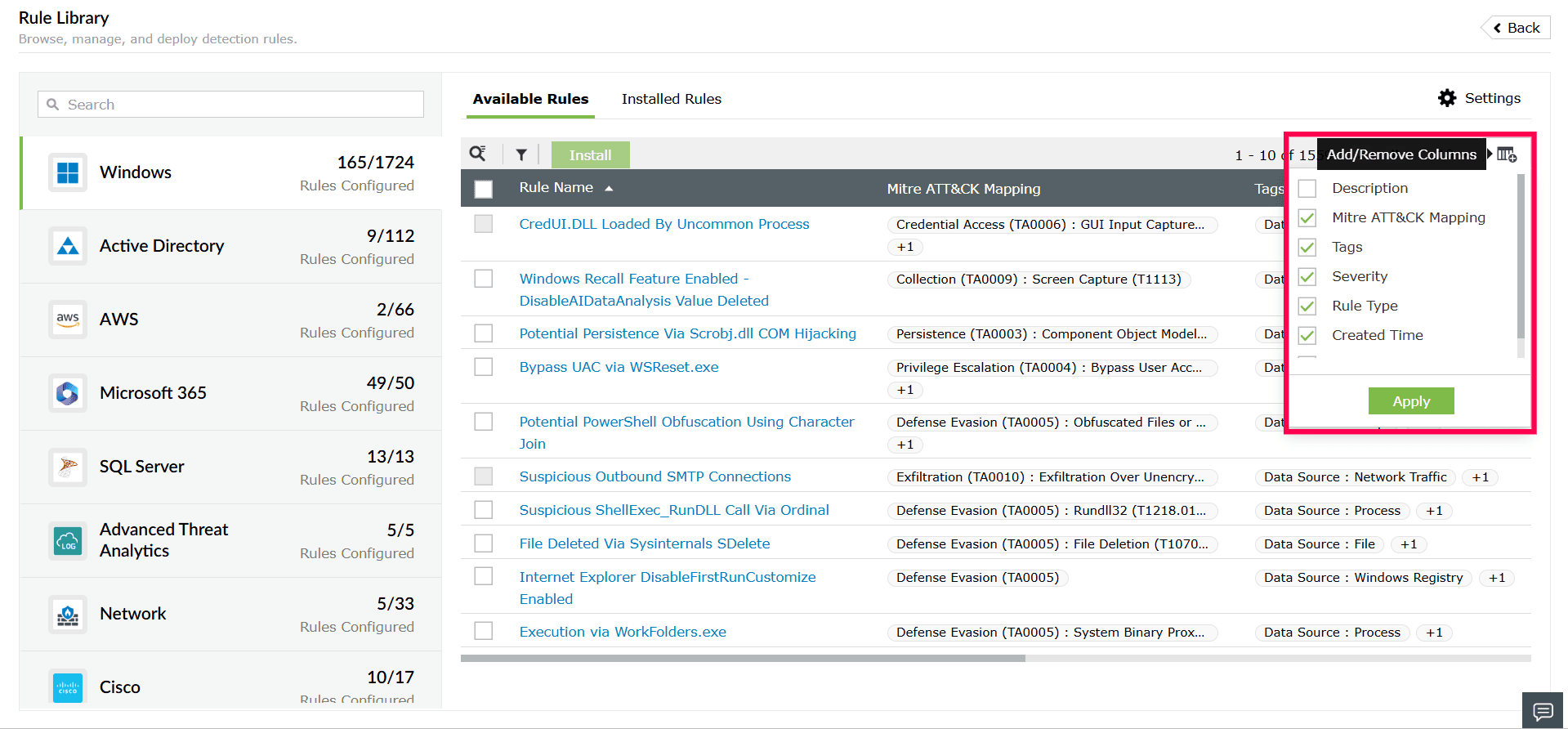Viewport: 1568px width, 729px height.
Task: Toggle the Severity column checkbox
Action: (1307, 276)
